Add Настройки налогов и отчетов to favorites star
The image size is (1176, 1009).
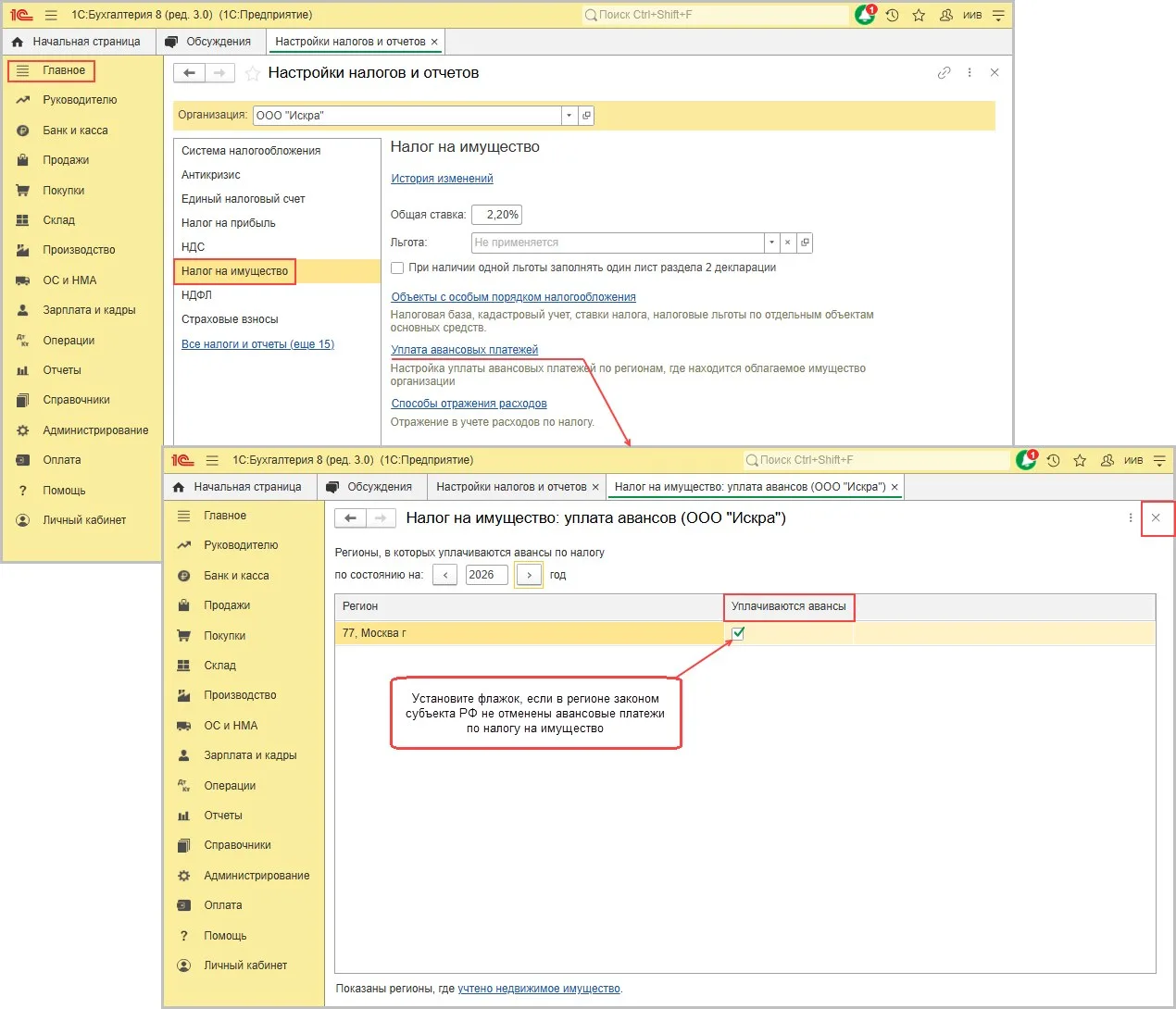[252, 73]
